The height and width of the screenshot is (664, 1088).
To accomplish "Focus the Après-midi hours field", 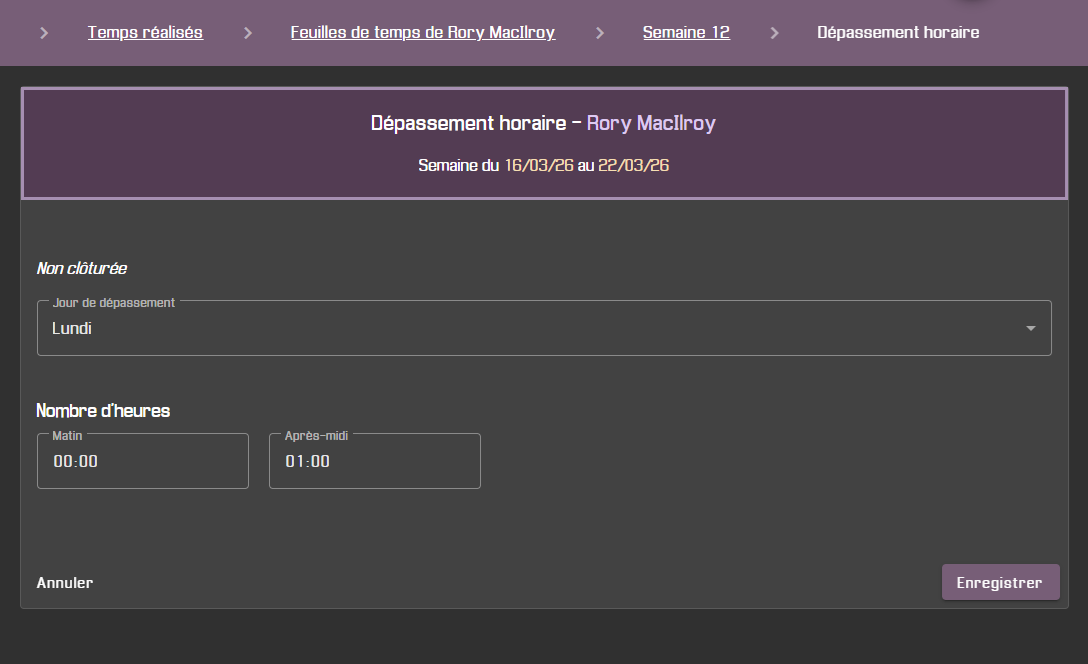I will click(375, 461).
